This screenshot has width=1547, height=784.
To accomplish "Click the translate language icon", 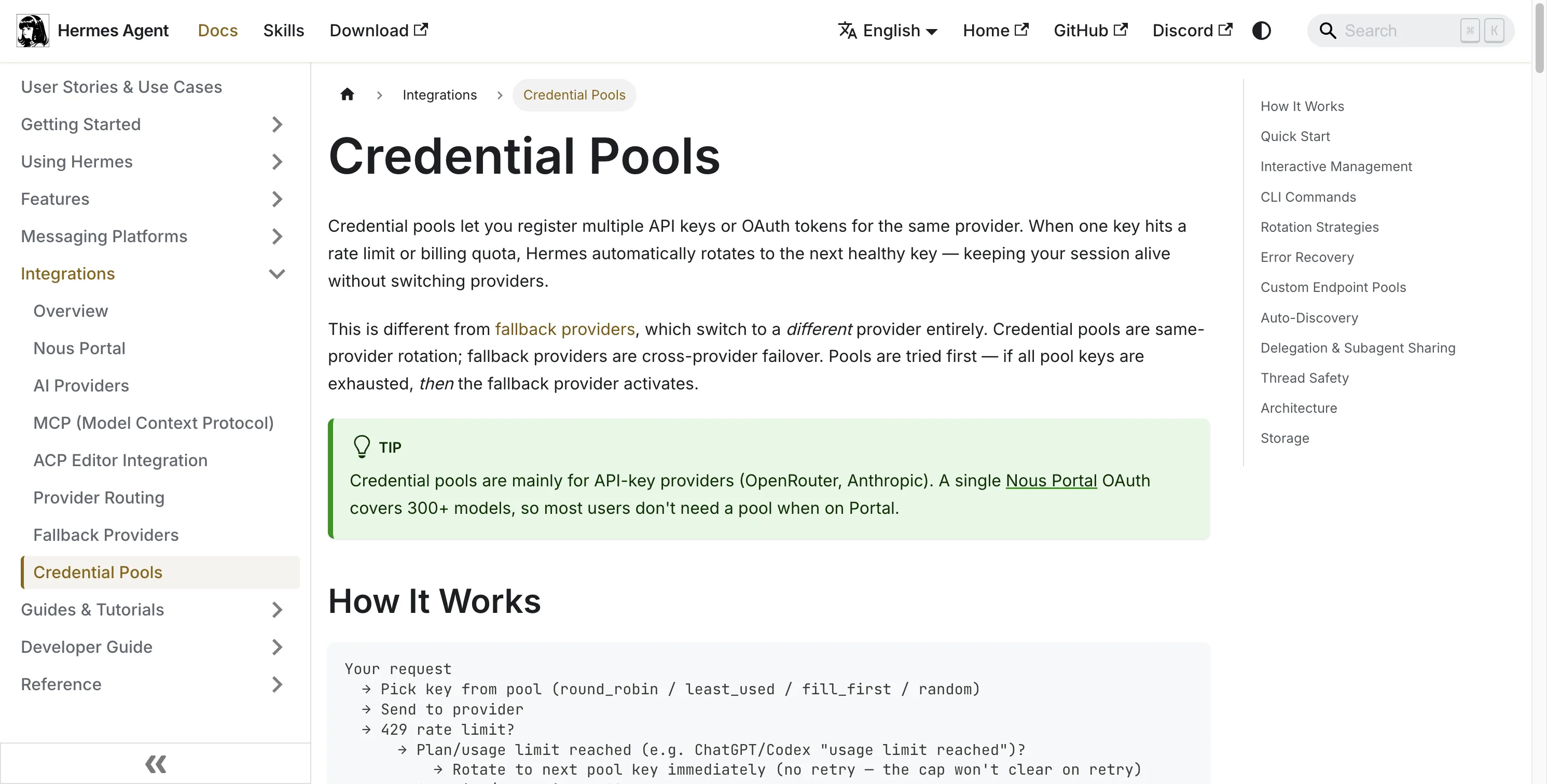I will pyautogui.click(x=847, y=31).
